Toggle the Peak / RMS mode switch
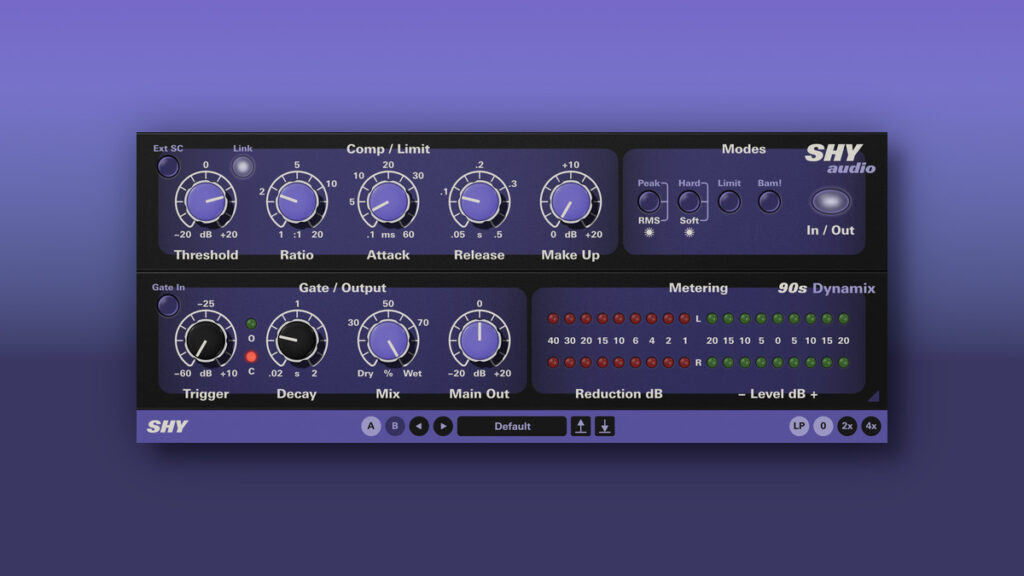This screenshot has height=576, width=1024. (650, 201)
